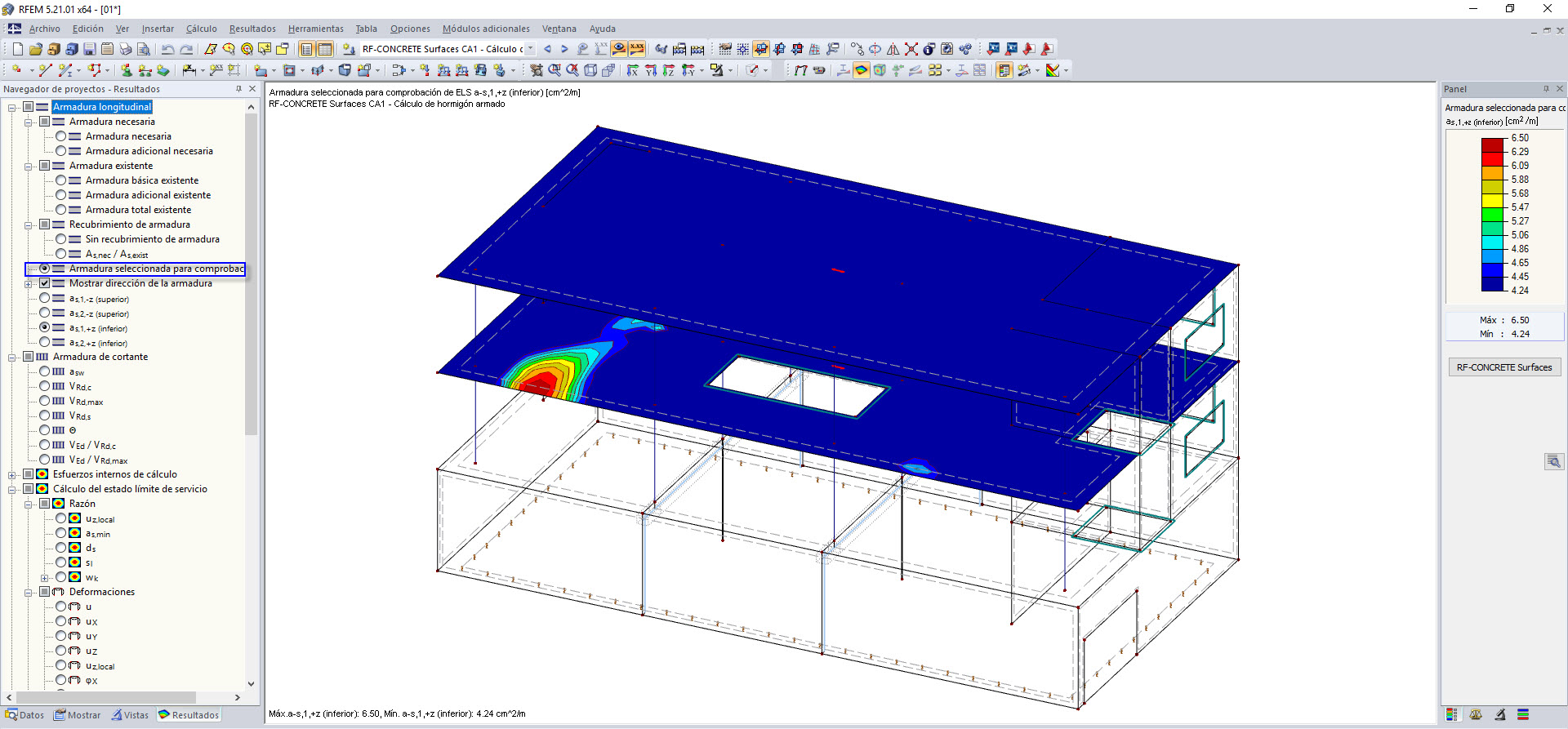Open the Cálculo menu
The image size is (1568, 729).
point(201,29)
